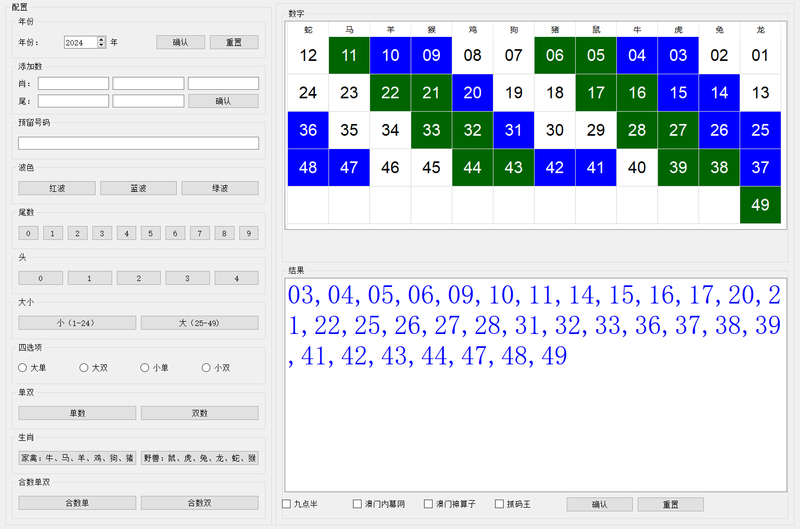The width and height of the screenshot is (800, 529).
Task: Select green number cell 44
Action: coord(472,167)
